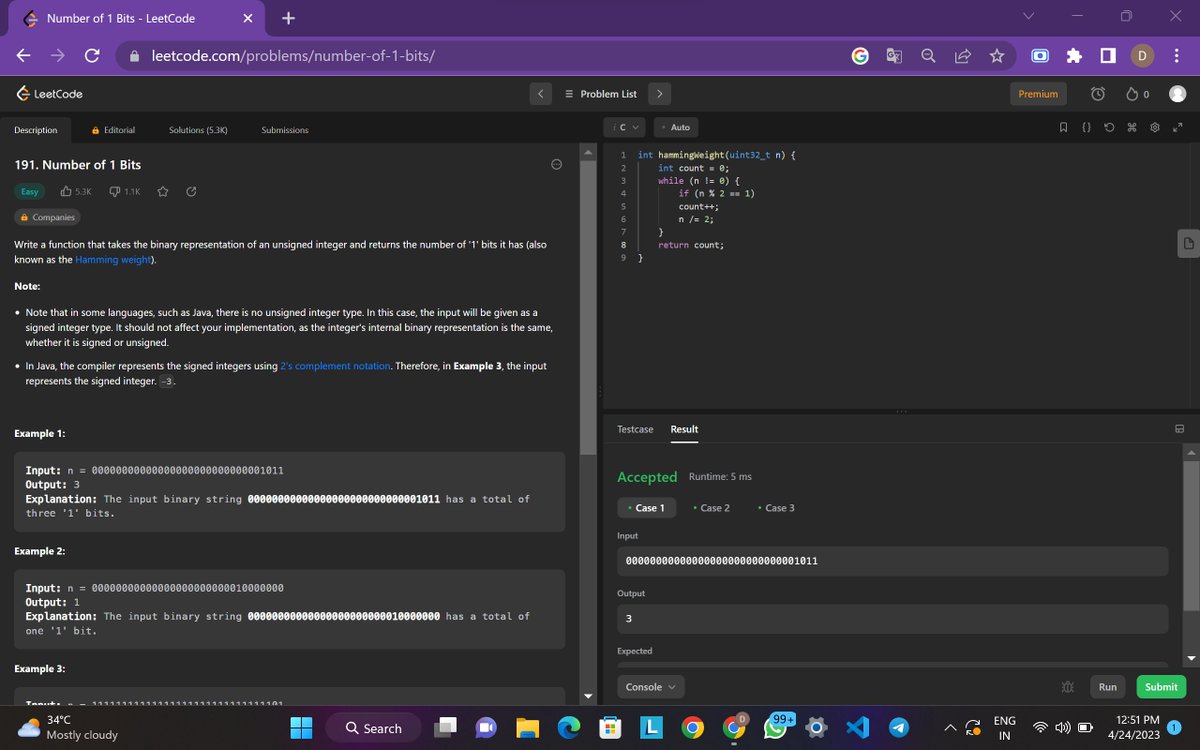This screenshot has height=750, width=1200.
Task: Click the bookmark icon in editor toolbar
Action: pyautogui.click(x=1062, y=128)
